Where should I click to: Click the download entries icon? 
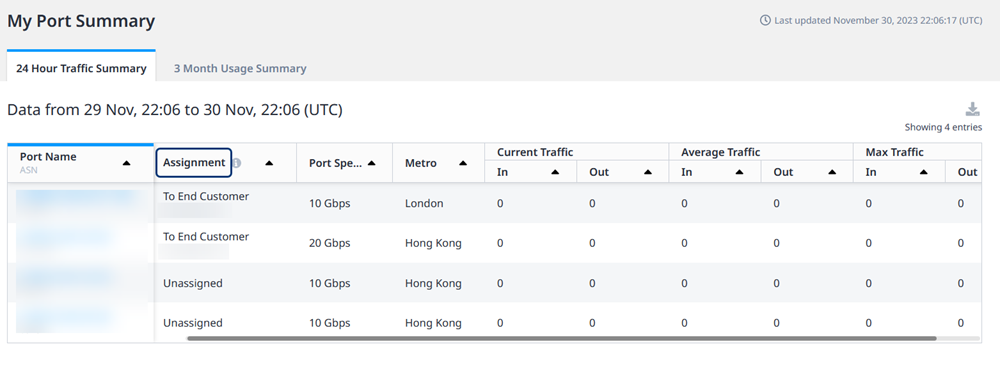(x=973, y=109)
